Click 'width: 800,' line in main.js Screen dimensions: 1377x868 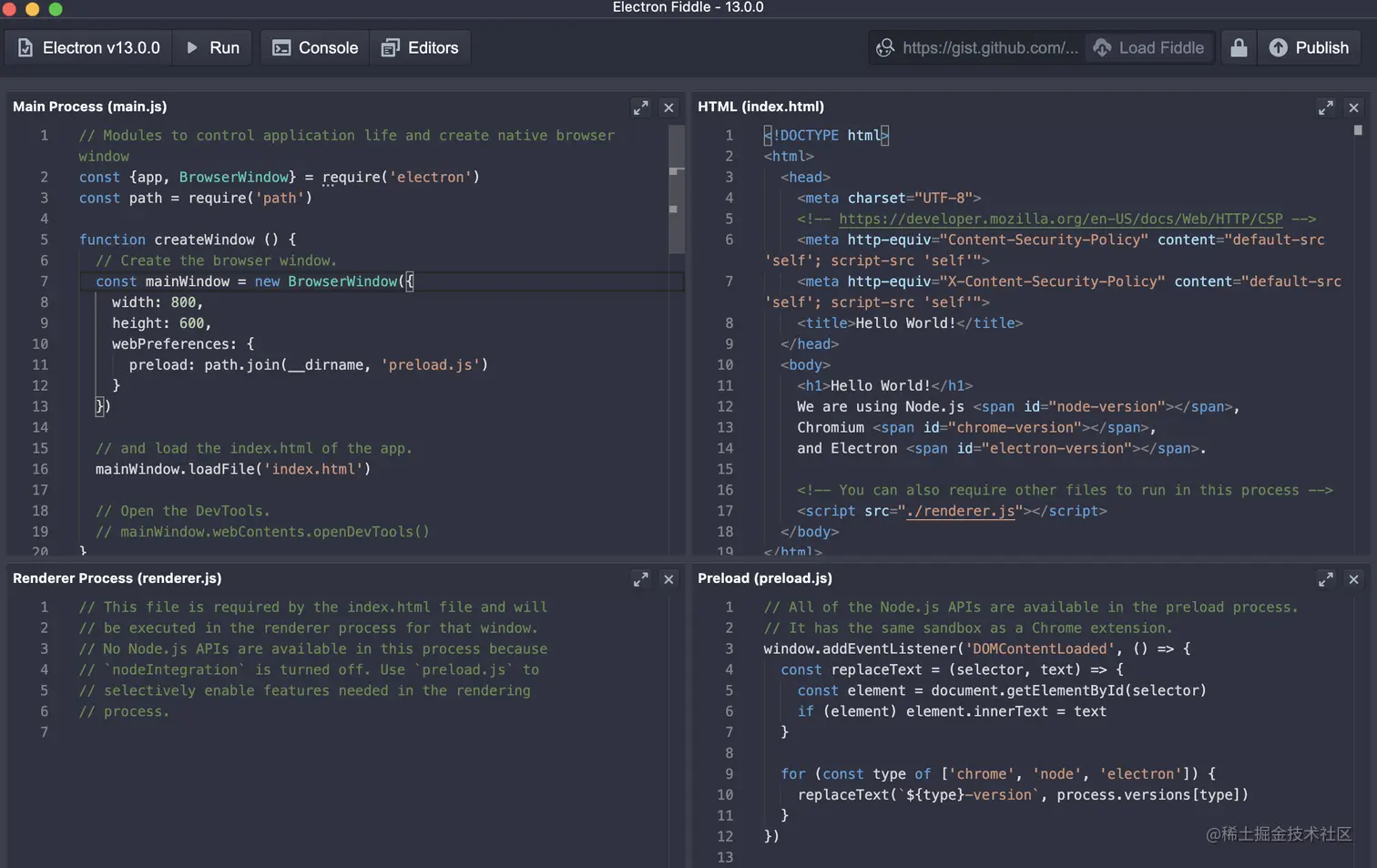[158, 302]
